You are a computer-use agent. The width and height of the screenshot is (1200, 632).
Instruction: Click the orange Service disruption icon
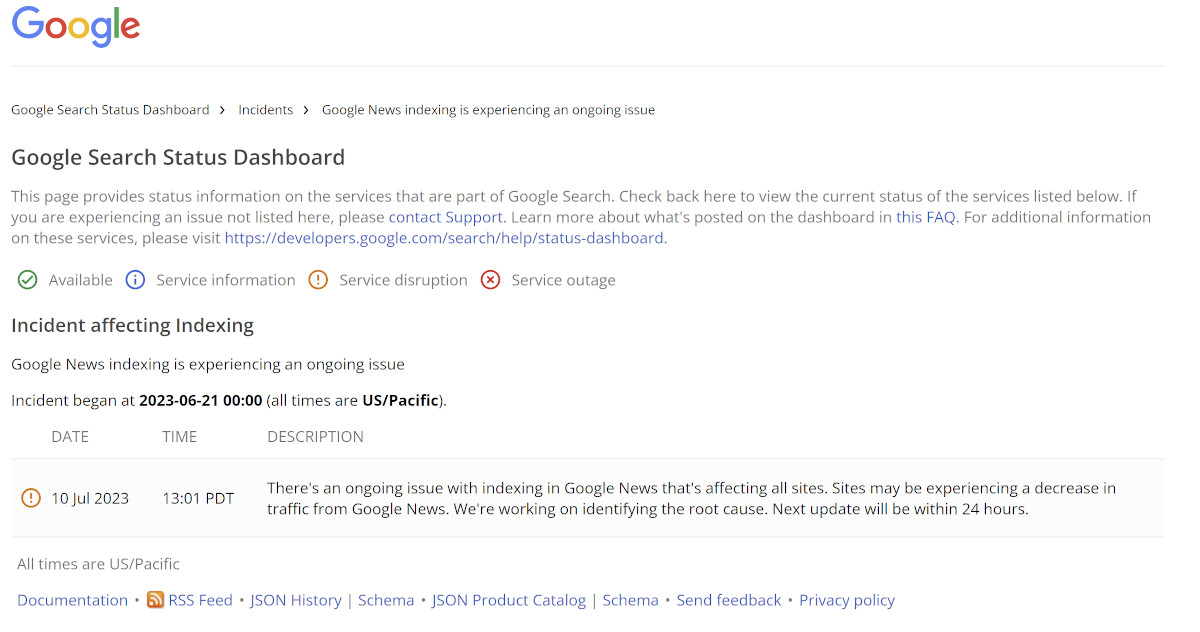pyautogui.click(x=318, y=280)
